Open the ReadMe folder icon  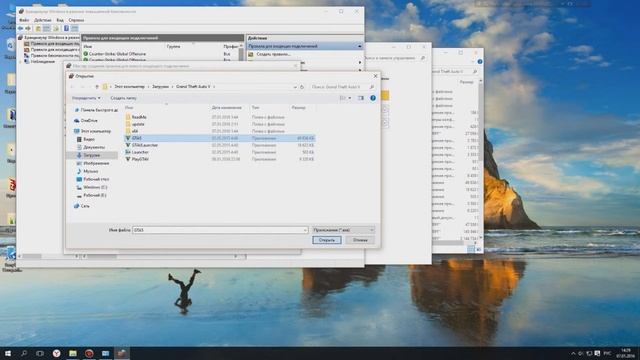128,117
